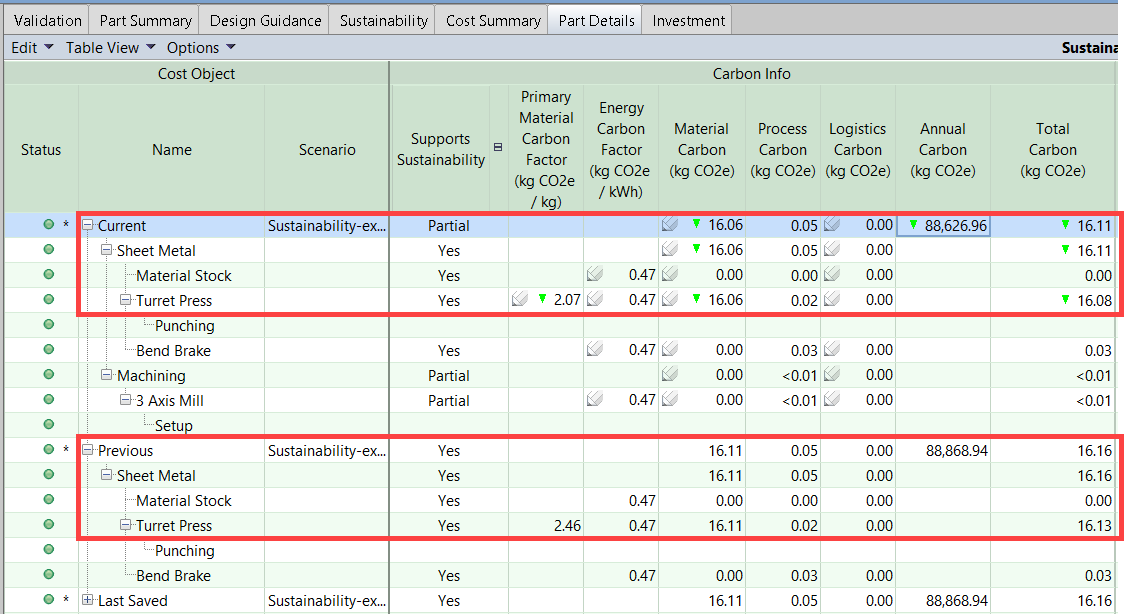Click pencil icon beside Current Turret Press Energy Carbon Factor
Viewport: 1124px width, 614px height.
tap(594, 299)
